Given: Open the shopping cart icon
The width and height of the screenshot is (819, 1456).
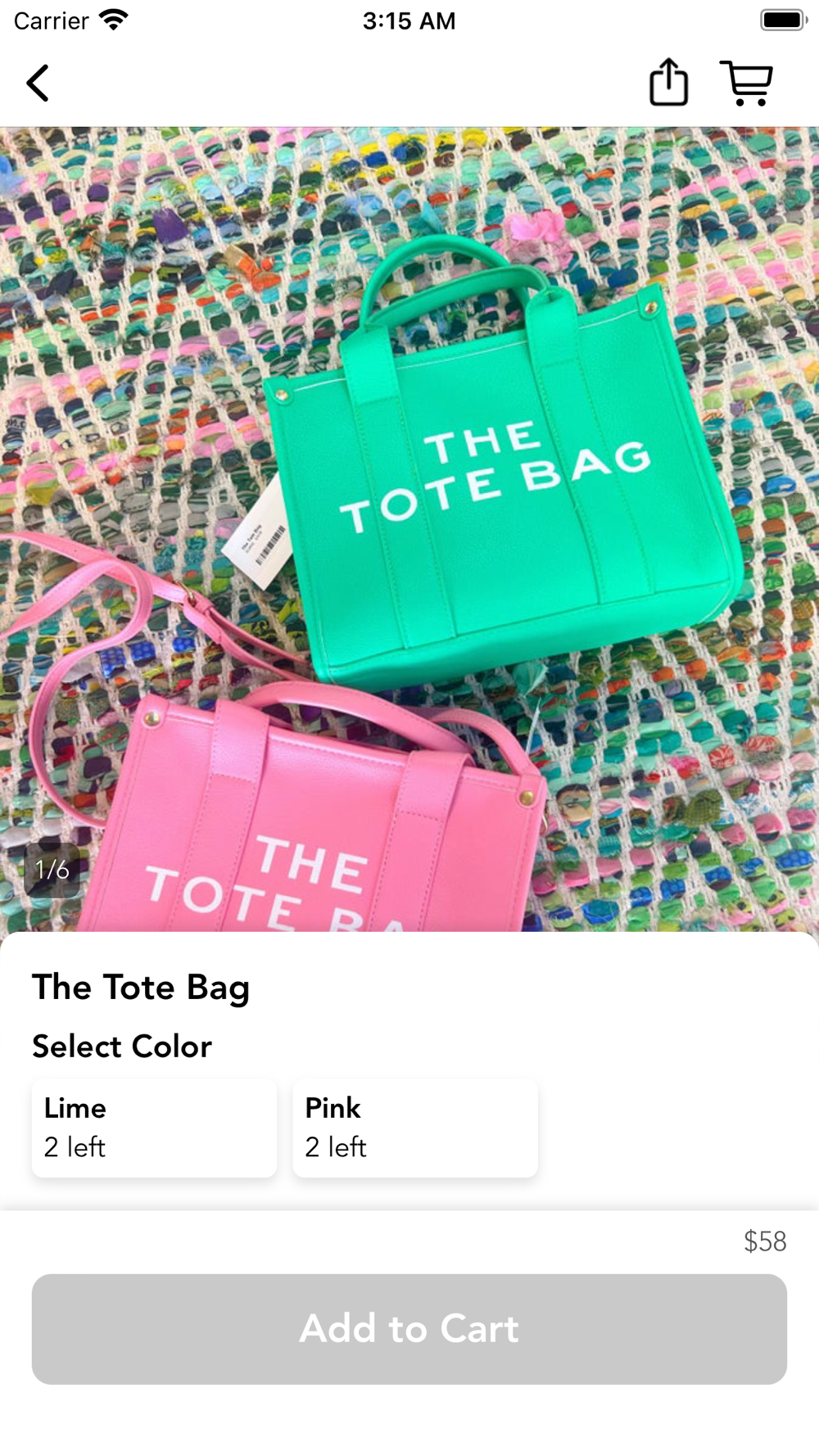Looking at the screenshot, I should [x=746, y=83].
